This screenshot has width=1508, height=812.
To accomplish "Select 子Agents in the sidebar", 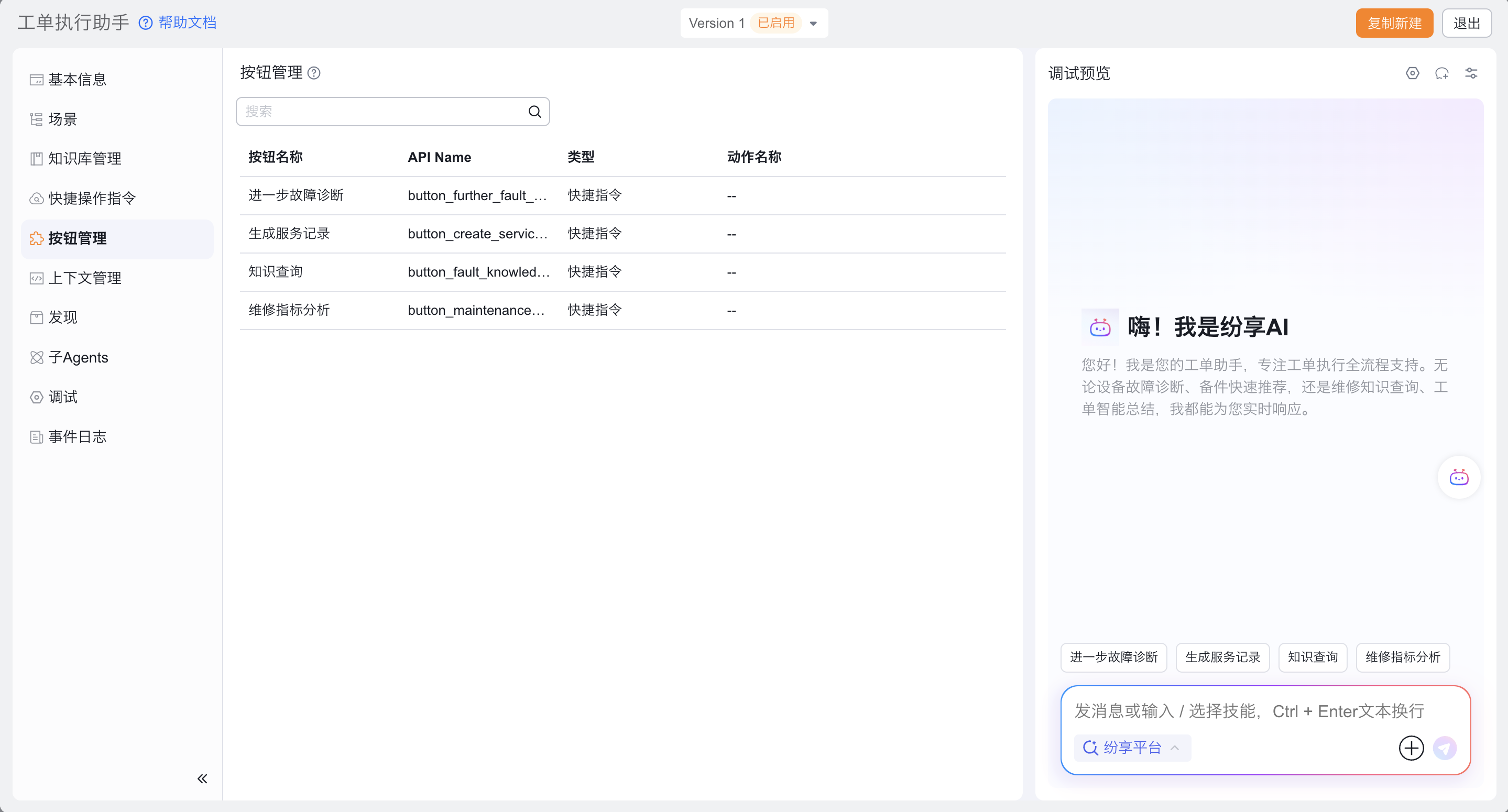I will [78, 357].
